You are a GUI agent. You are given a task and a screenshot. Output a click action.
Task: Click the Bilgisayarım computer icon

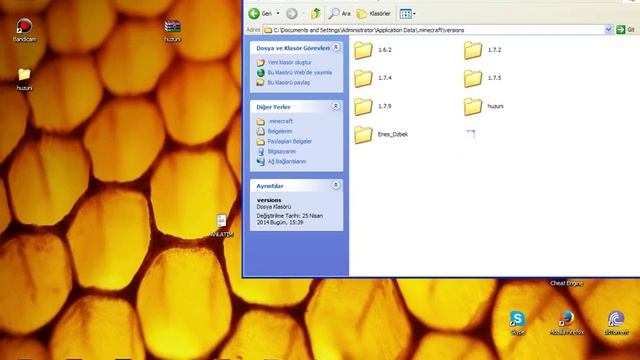260,151
